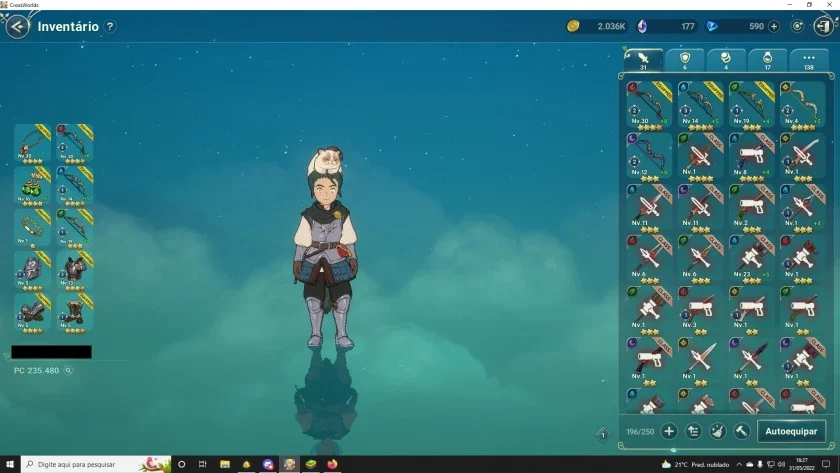Click equipped fire bow slot in left panel
Image resolution: width=840 pixels, height=473 pixels.
point(74,143)
